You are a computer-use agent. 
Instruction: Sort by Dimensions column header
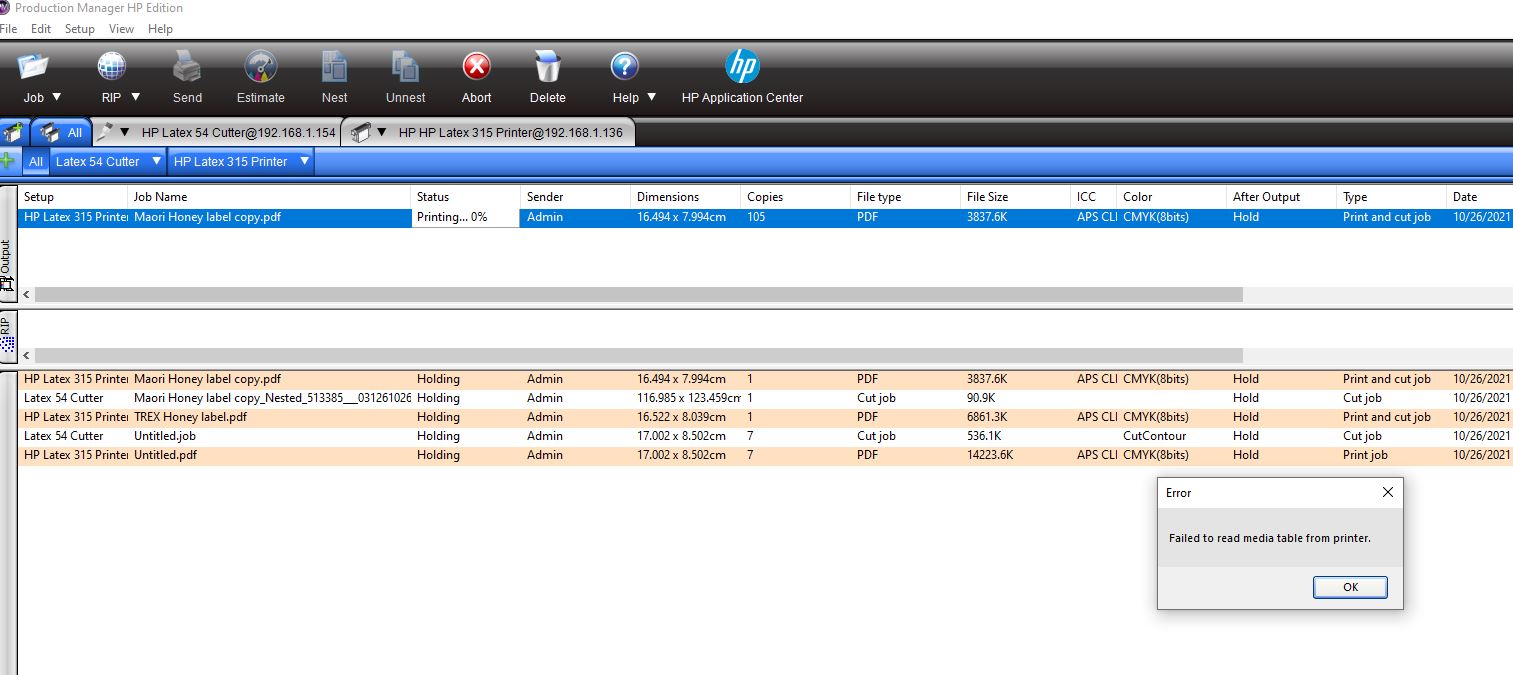(x=686, y=197)
